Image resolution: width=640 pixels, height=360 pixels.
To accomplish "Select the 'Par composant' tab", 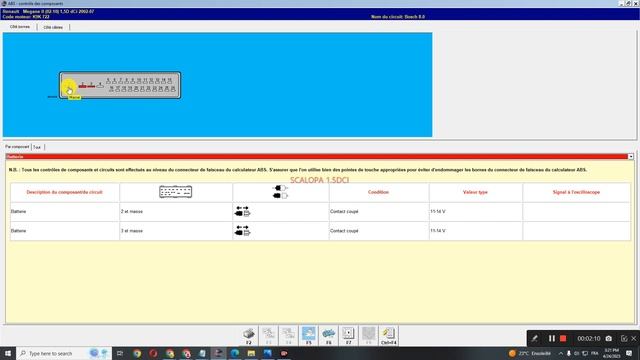I will pyautogui.click(x=17, y=147).
